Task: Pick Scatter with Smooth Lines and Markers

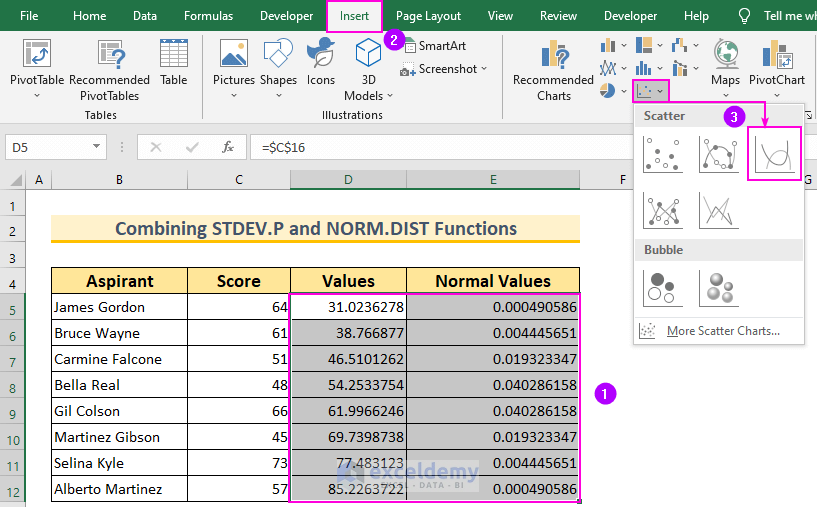Action: 717,153
